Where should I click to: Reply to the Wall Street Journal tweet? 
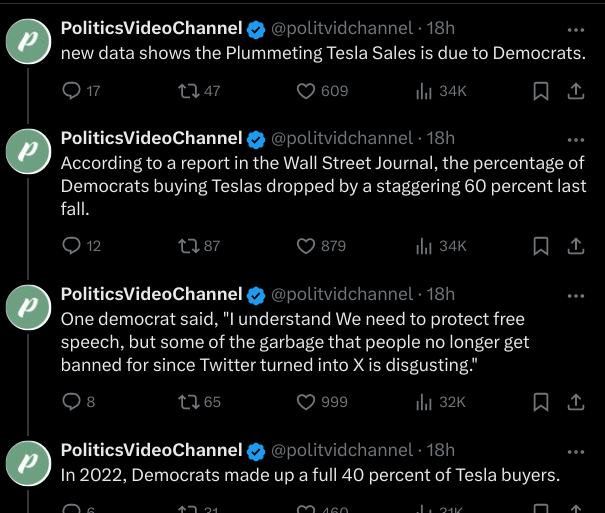(81, 246)
